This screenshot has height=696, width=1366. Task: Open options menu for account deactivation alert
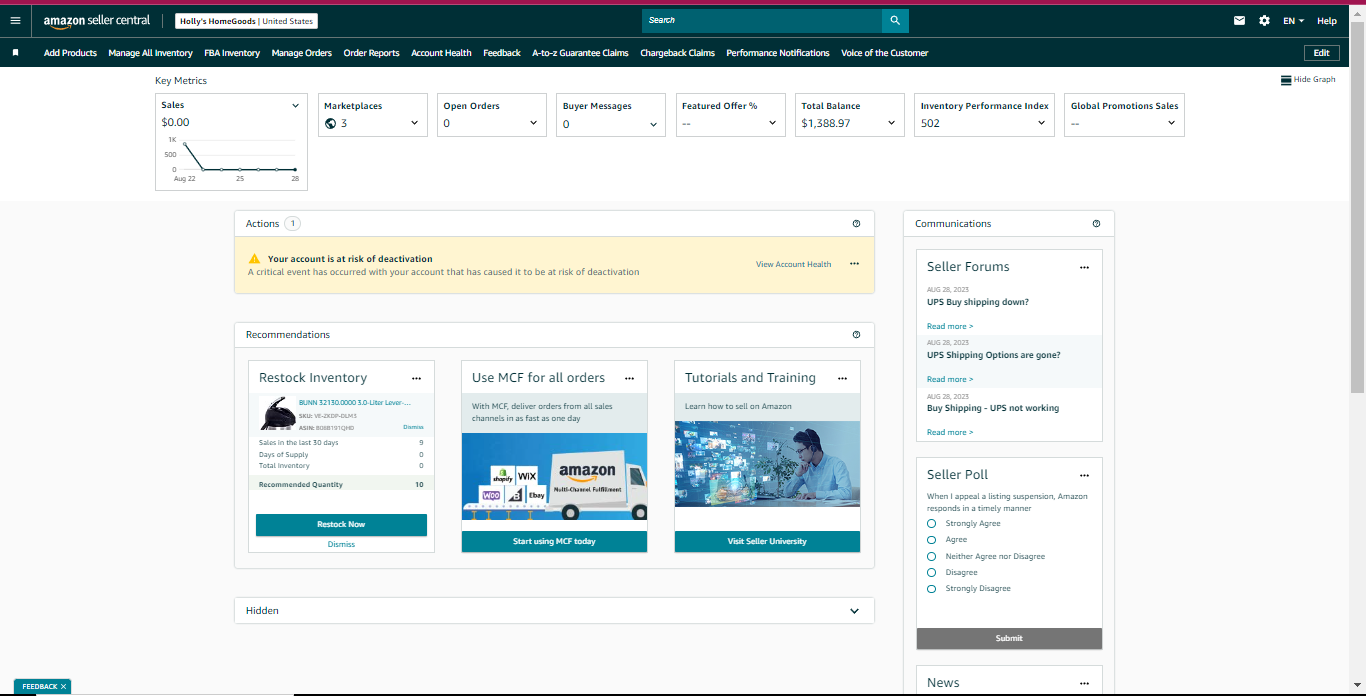coord(854,264)
